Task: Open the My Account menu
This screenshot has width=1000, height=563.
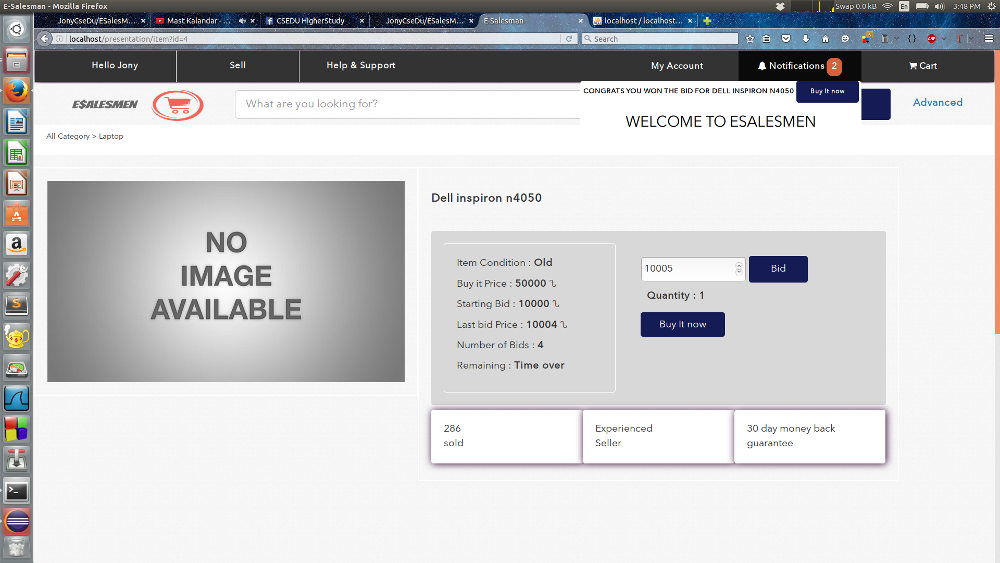Action: [x=677, y=66]
